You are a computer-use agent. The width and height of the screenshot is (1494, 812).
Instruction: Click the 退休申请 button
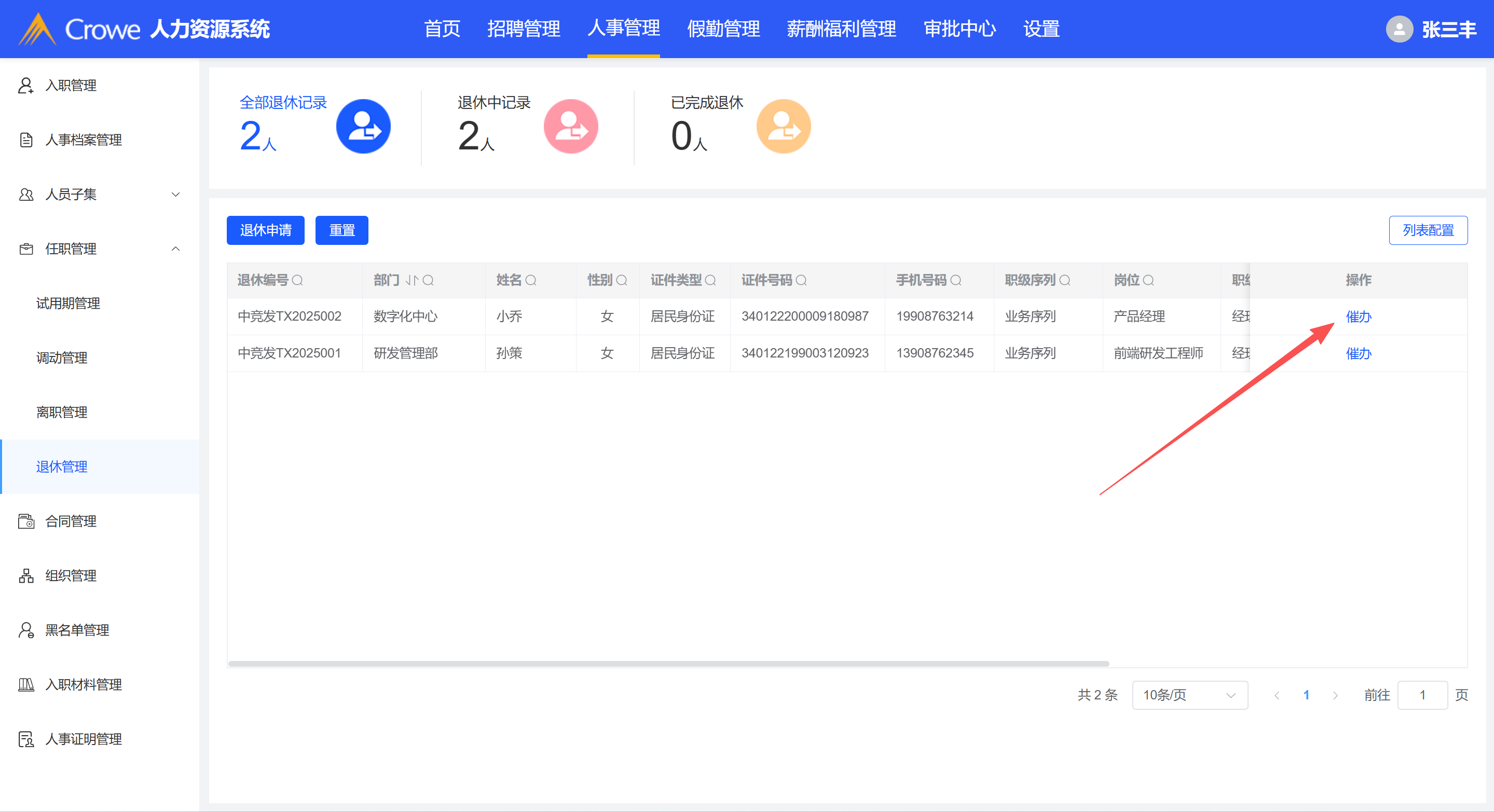pos(265,230)
